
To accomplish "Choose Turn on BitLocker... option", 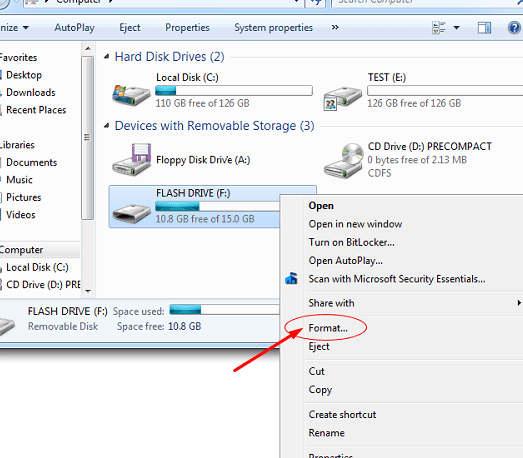I will [x=352, y=242].
